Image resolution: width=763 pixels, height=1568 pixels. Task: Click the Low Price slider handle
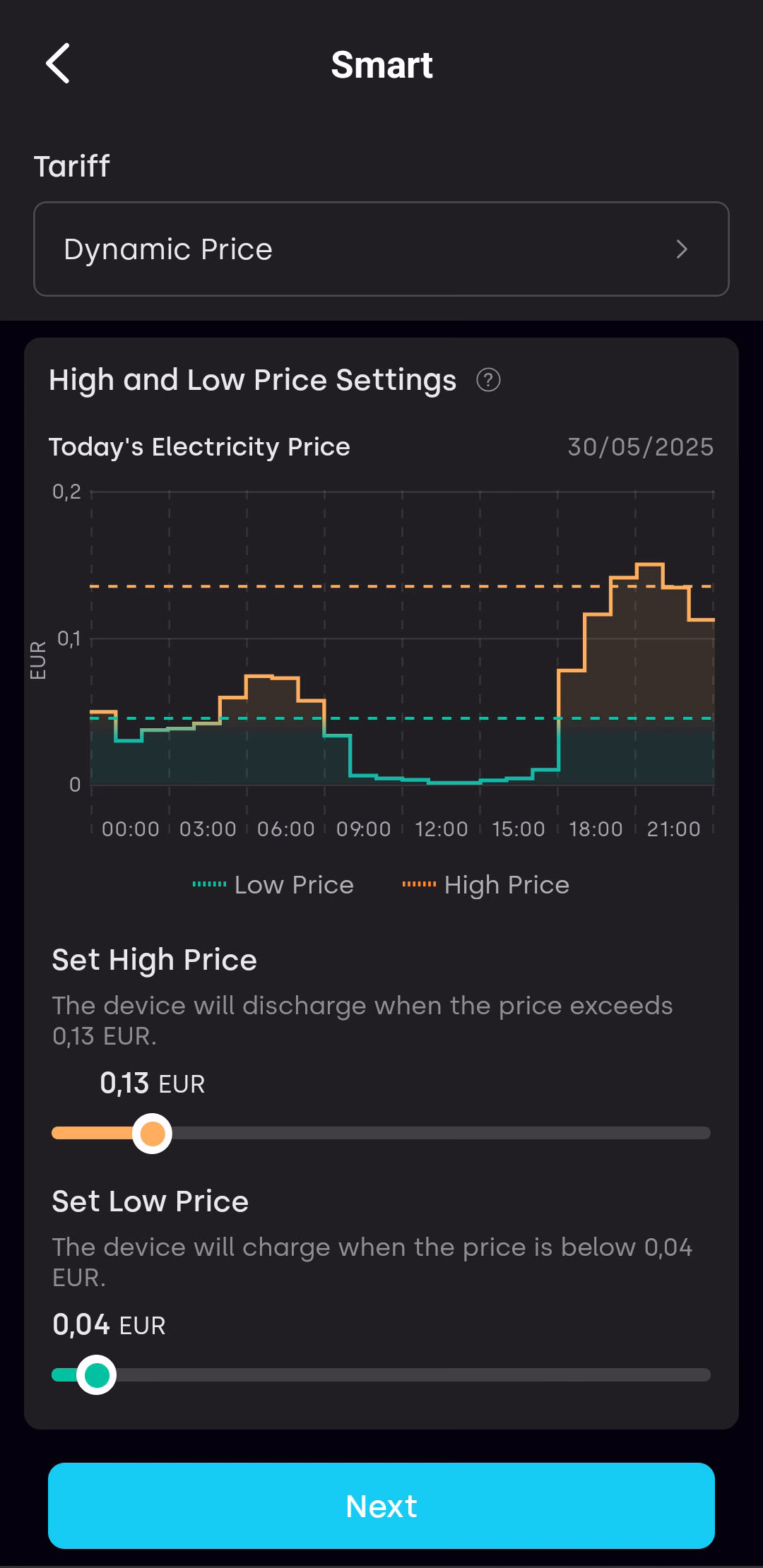pyautogui.click(x=96, y=1374)
